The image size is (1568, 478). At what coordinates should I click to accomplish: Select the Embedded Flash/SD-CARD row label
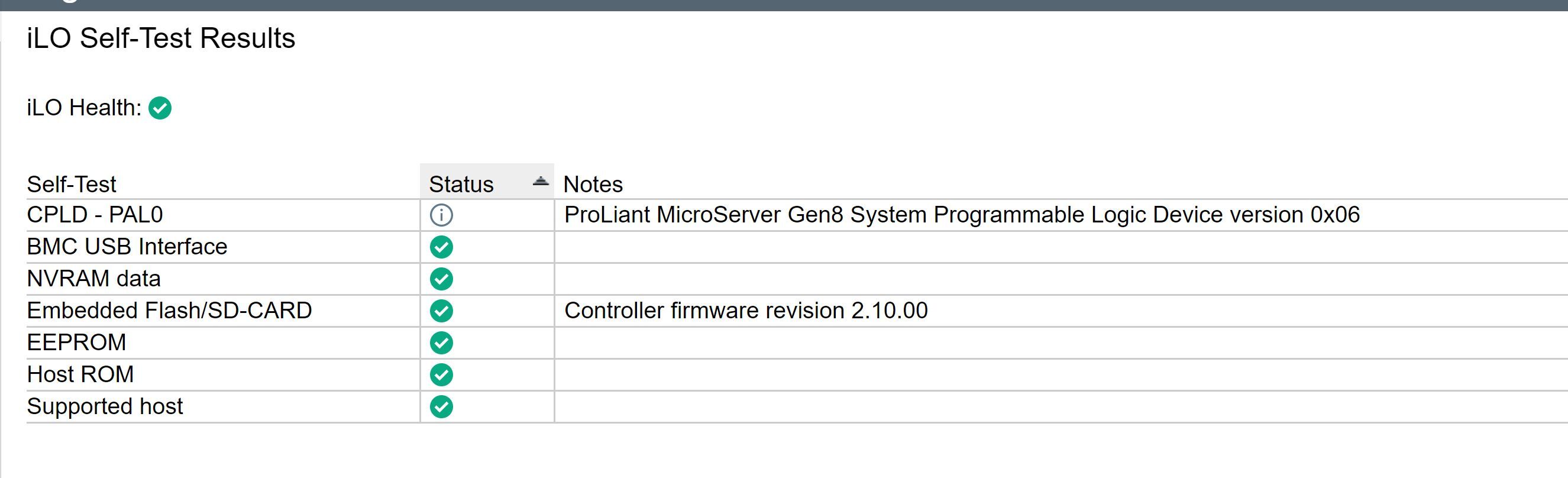tap(169, 311)
